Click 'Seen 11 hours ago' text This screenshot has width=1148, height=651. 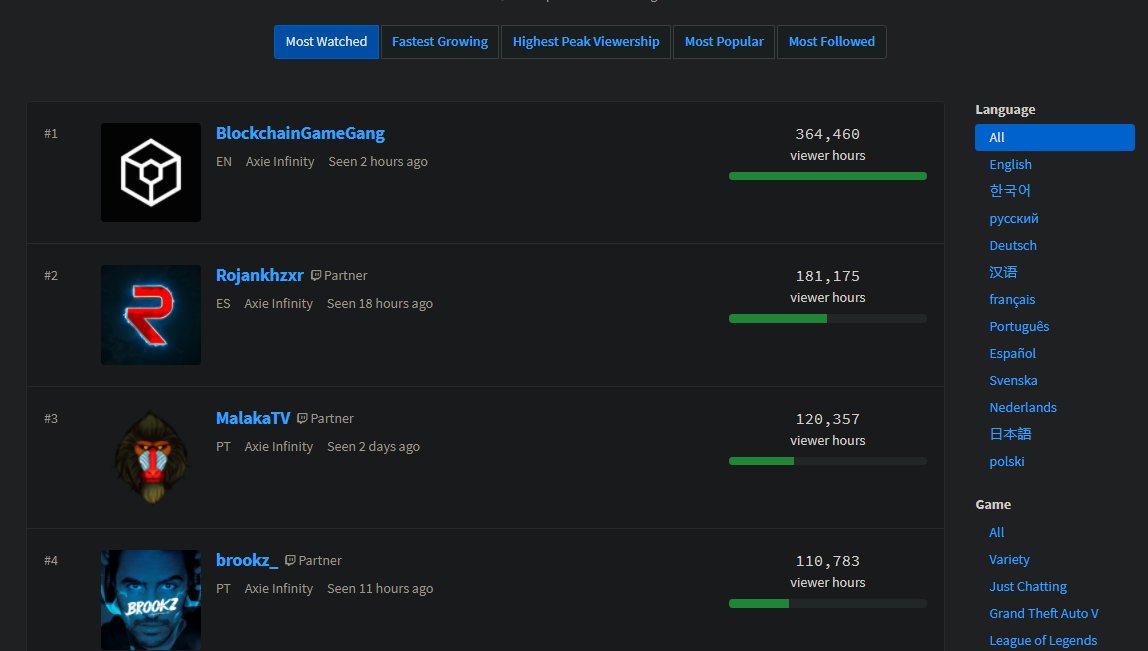tap(380, 589)
